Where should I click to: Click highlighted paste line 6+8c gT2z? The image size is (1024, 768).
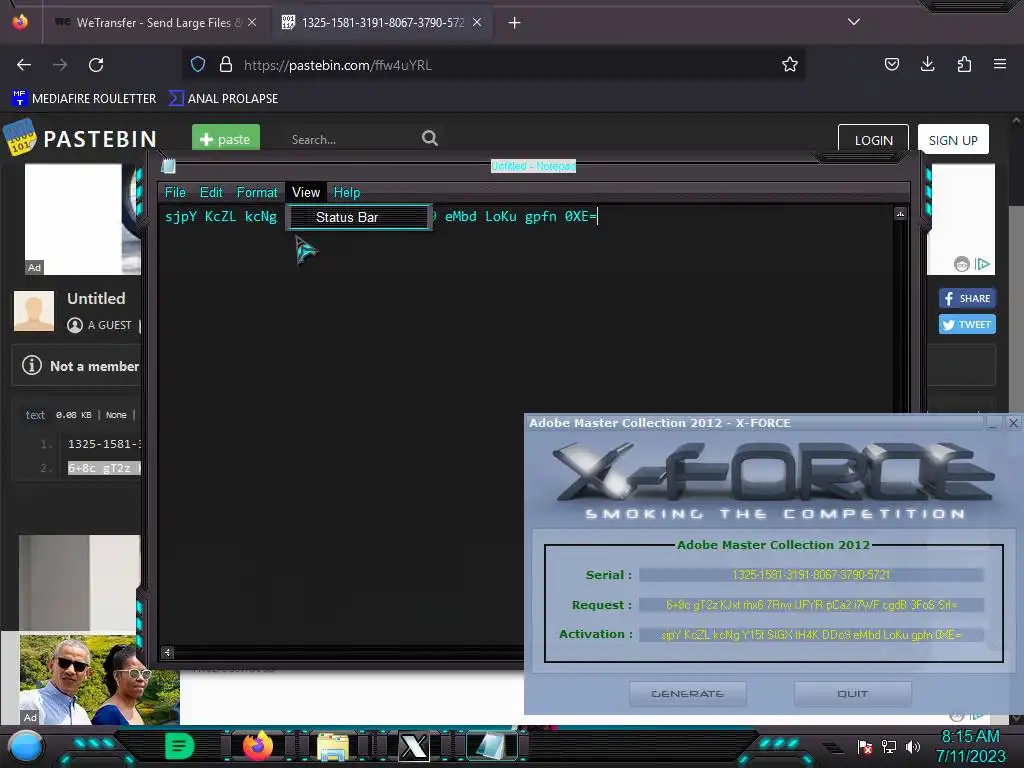point(104,468)
